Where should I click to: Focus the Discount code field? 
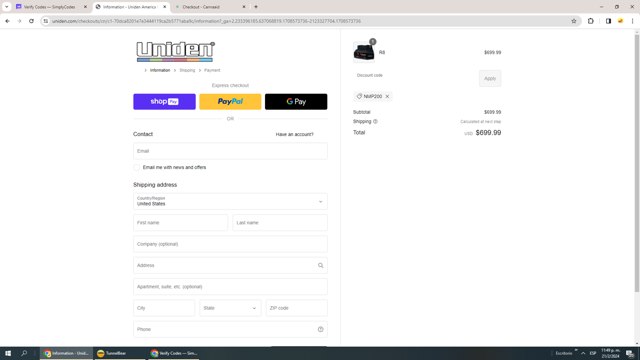coord(413,78)
